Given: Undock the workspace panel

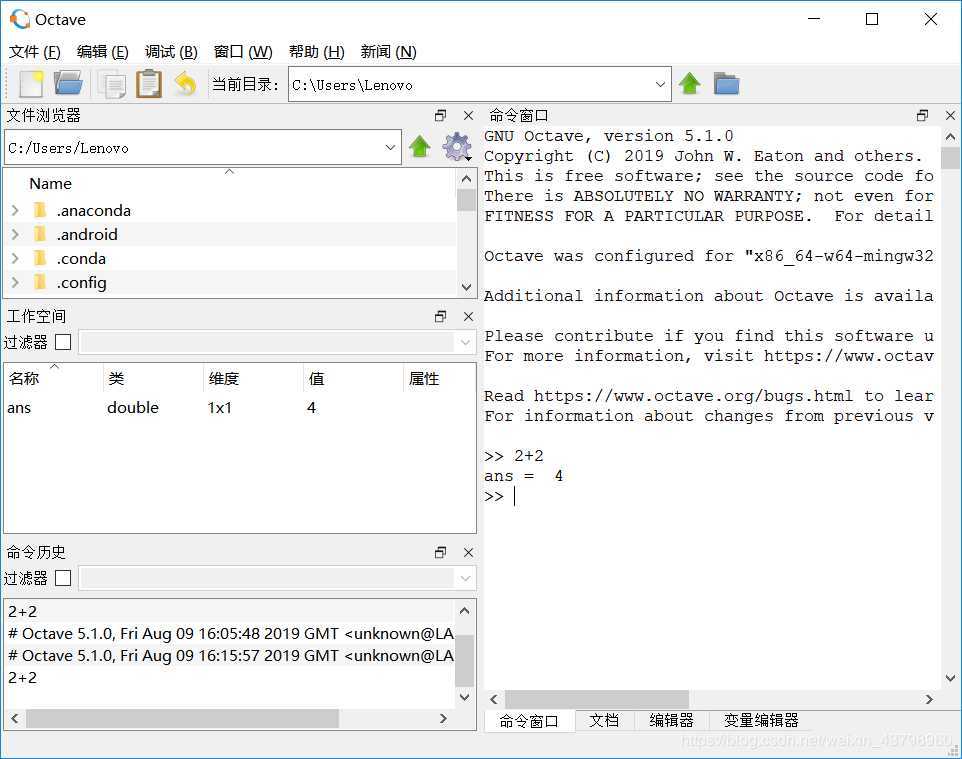Looking at the screenshot, I should [441, 316].
